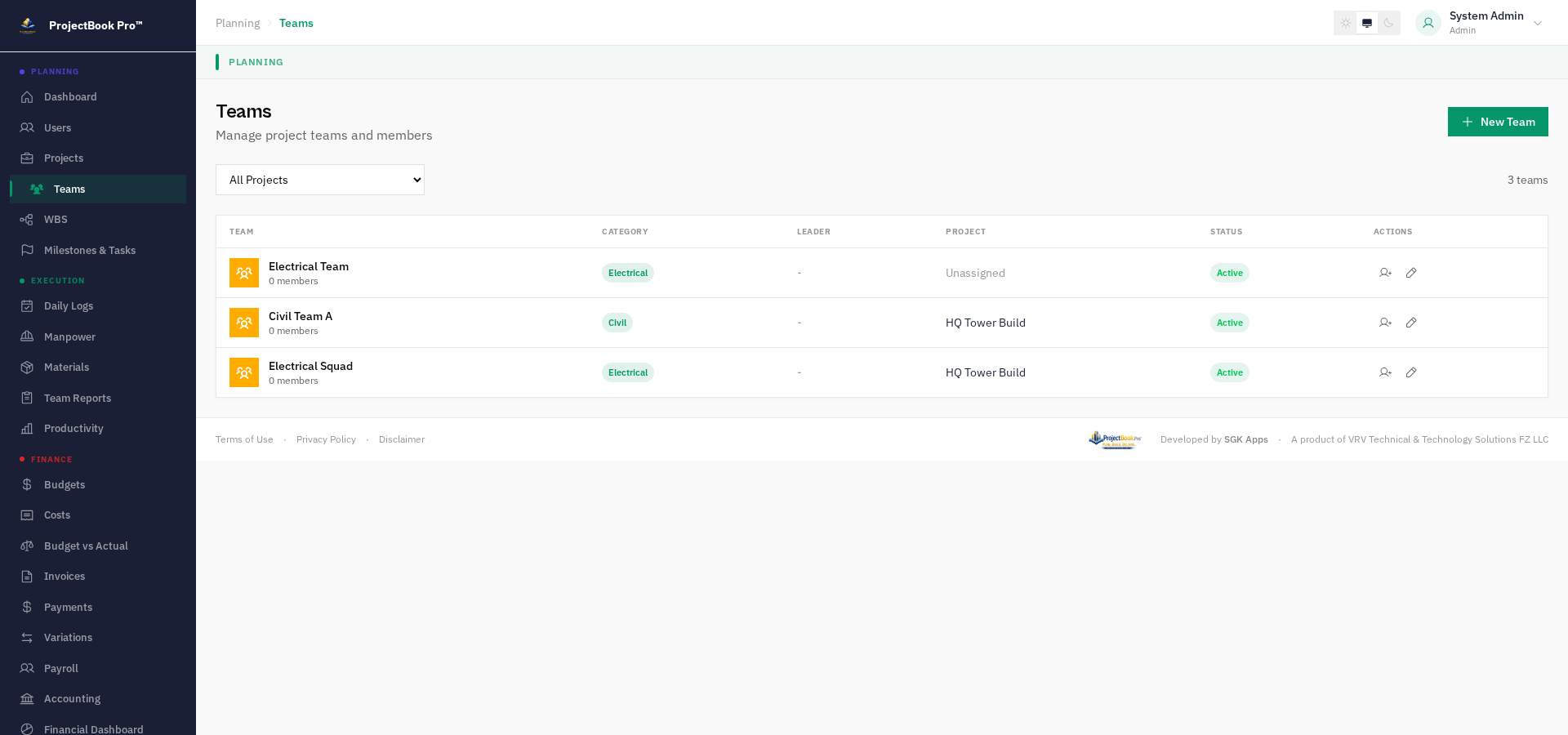
Task: Open Budgets in the Finance section
Action: coord(98,485)
